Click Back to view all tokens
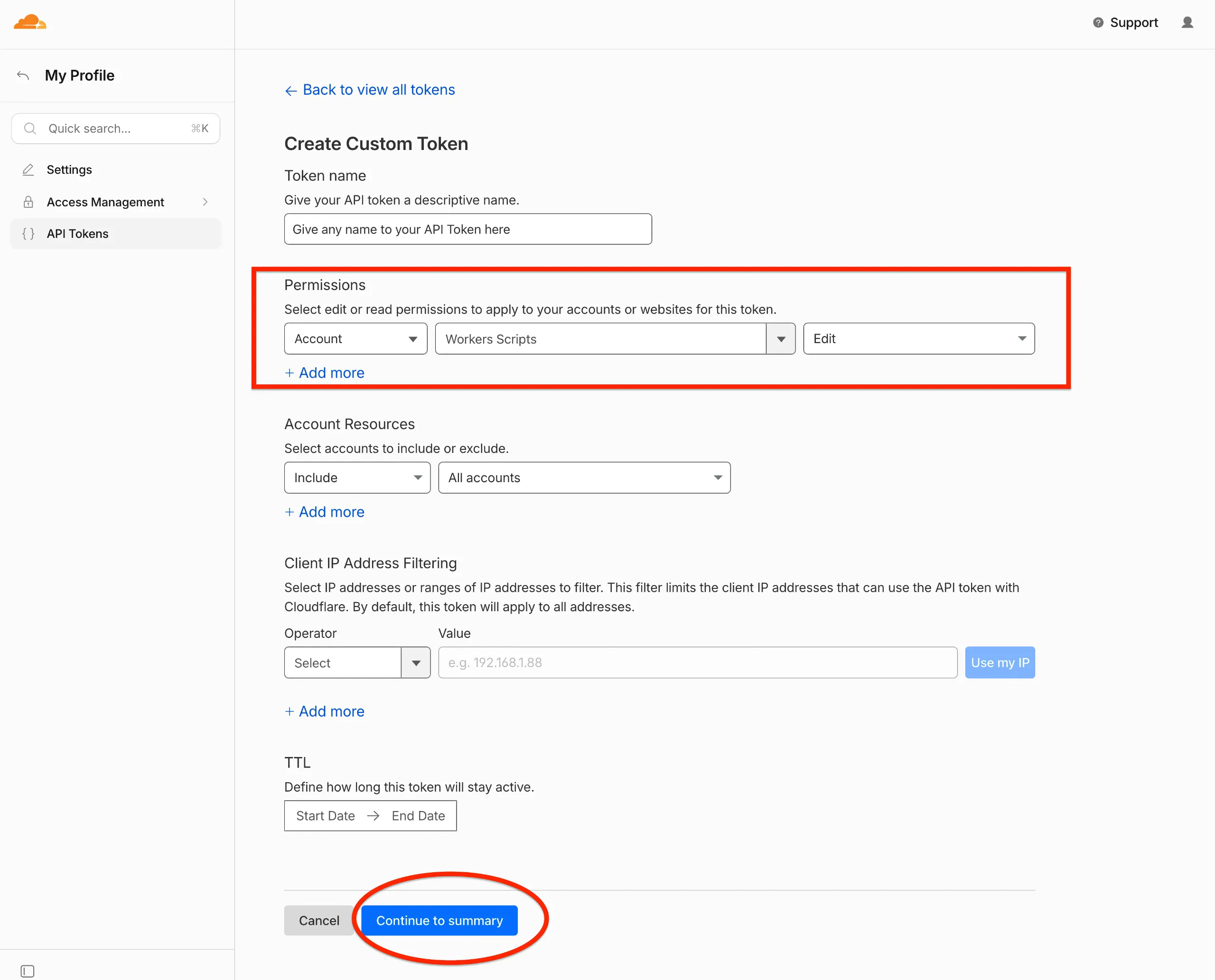 tap(370, 90)
